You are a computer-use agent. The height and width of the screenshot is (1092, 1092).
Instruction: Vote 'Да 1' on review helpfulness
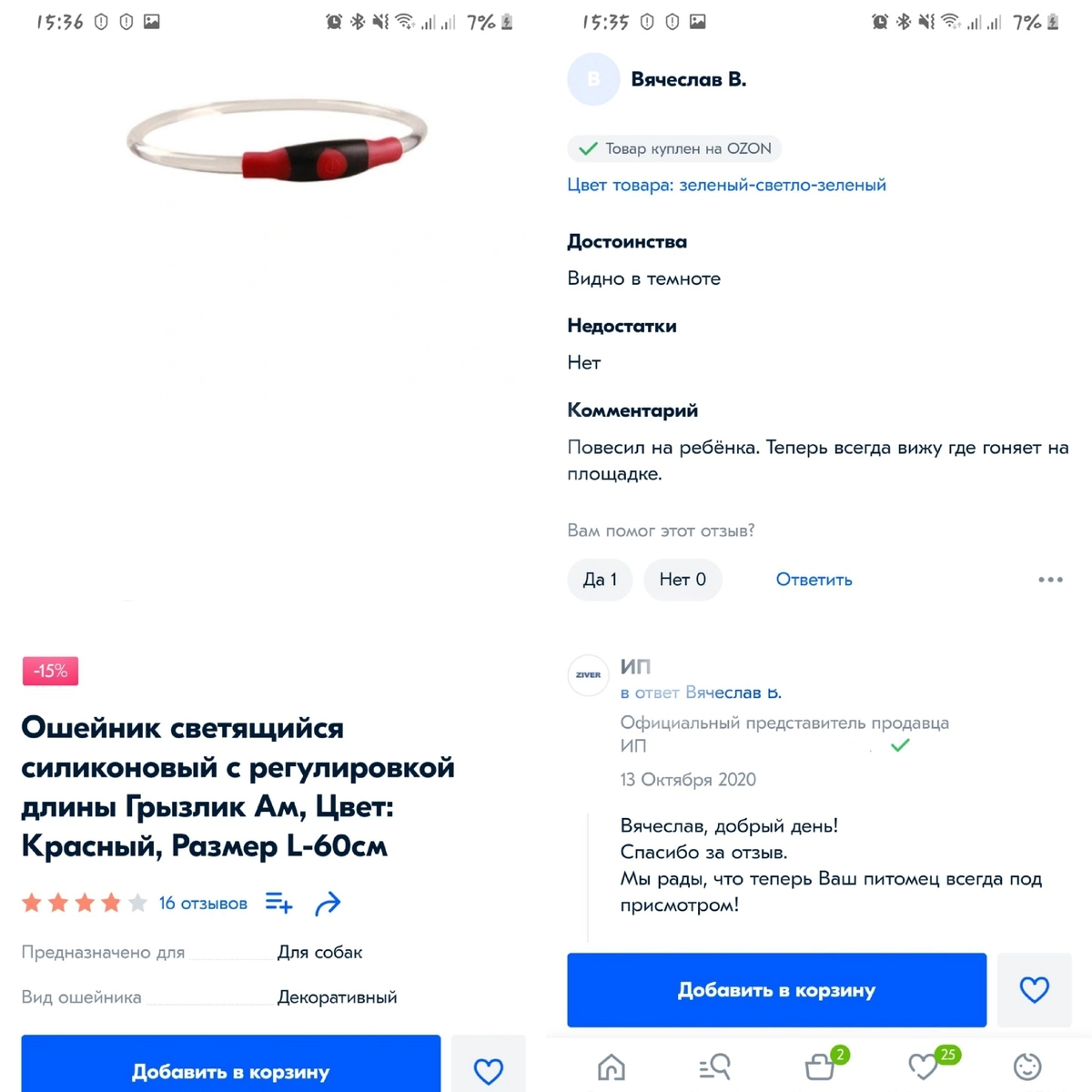pos(600,580)
